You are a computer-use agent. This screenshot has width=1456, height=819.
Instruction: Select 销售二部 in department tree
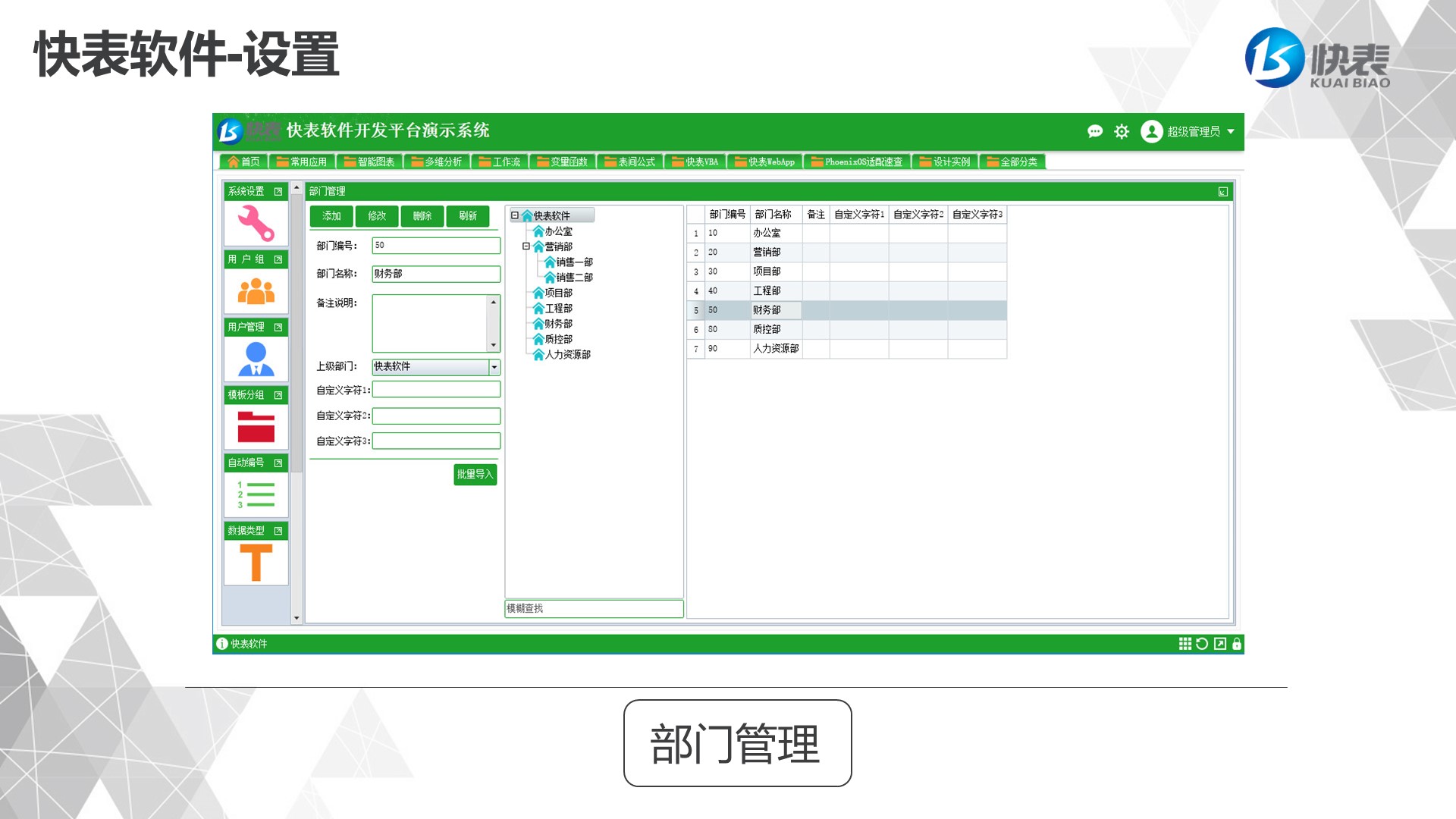(x=575, y=278)
